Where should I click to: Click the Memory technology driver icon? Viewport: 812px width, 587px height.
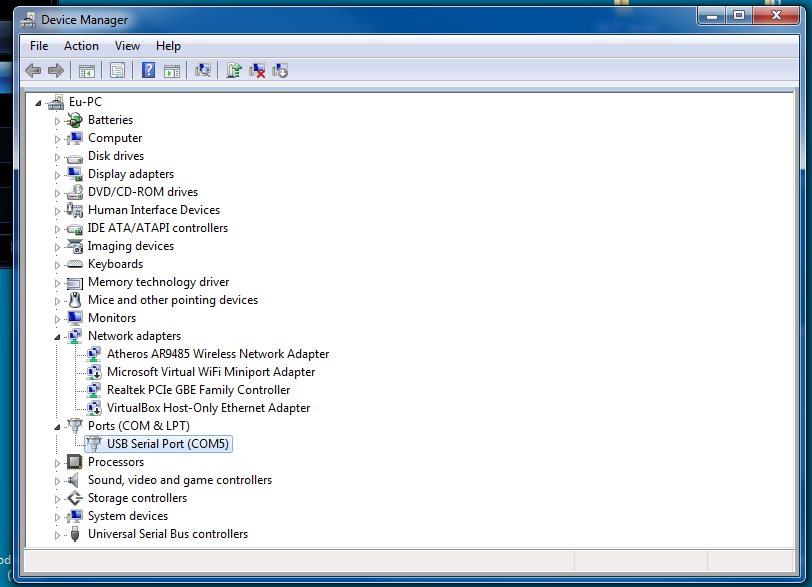75,283
